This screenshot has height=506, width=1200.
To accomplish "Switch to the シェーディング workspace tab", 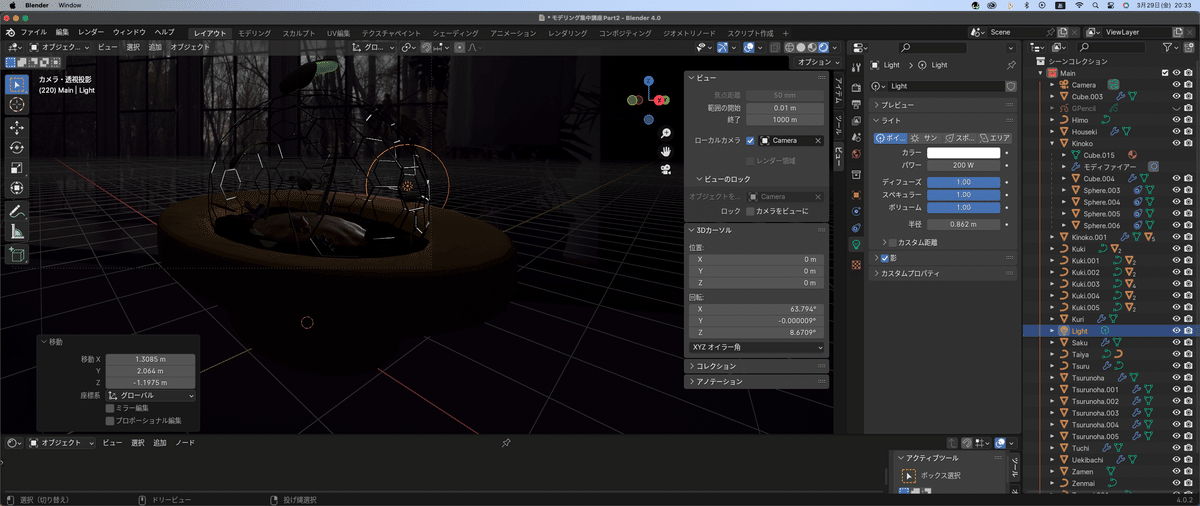I will point(456,33).
